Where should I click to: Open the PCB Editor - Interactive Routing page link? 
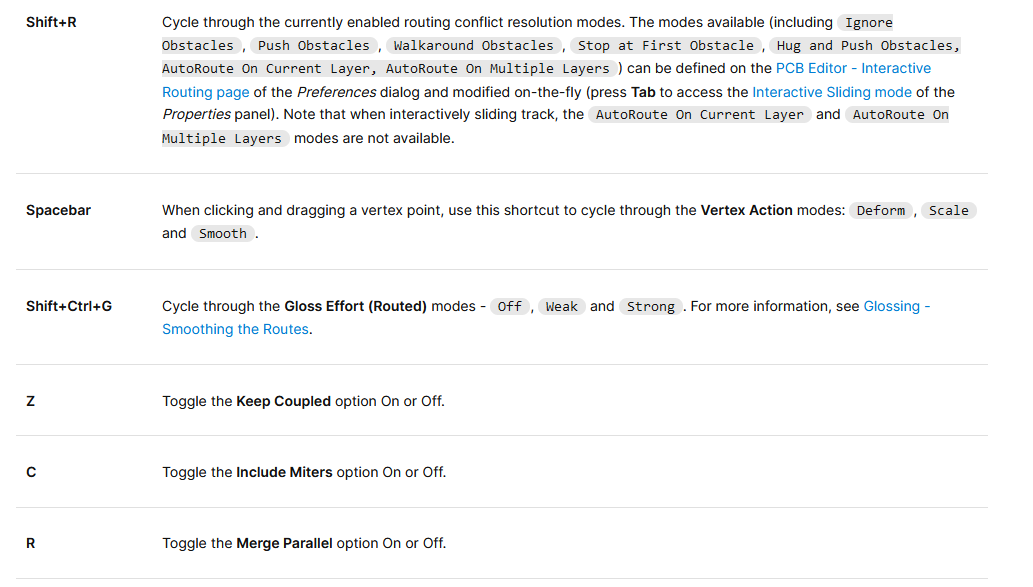pos(853,68)
